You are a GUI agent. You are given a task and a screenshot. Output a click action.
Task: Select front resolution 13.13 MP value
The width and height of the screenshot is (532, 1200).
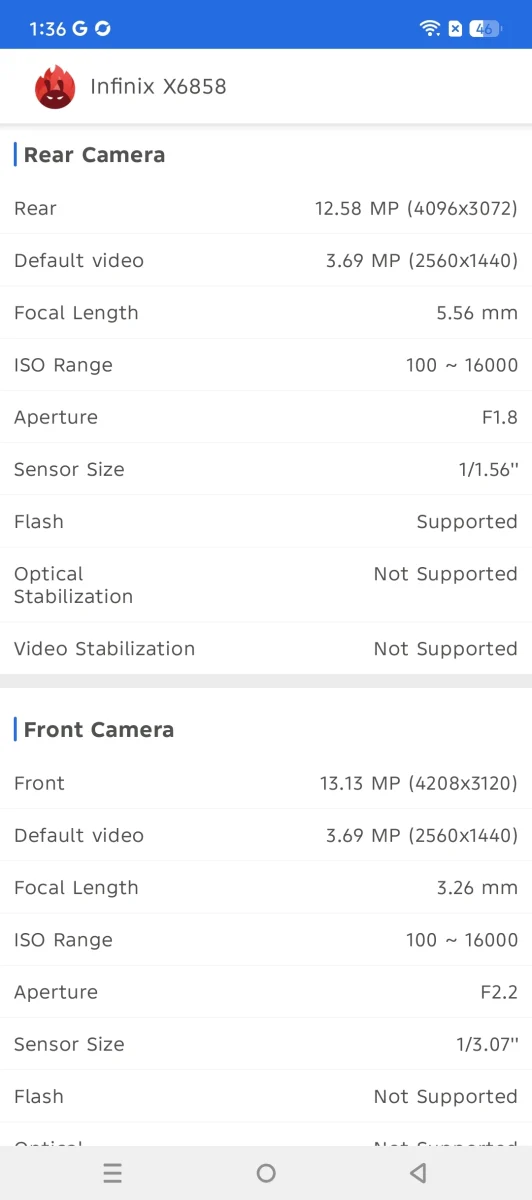[418, 784]
